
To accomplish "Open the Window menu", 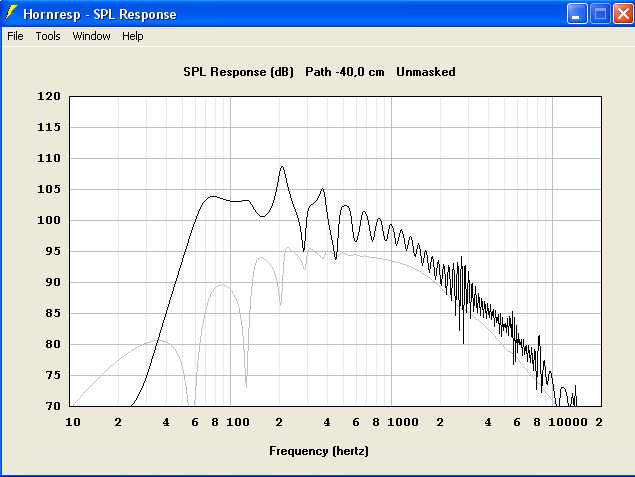I will click(91, 36).
